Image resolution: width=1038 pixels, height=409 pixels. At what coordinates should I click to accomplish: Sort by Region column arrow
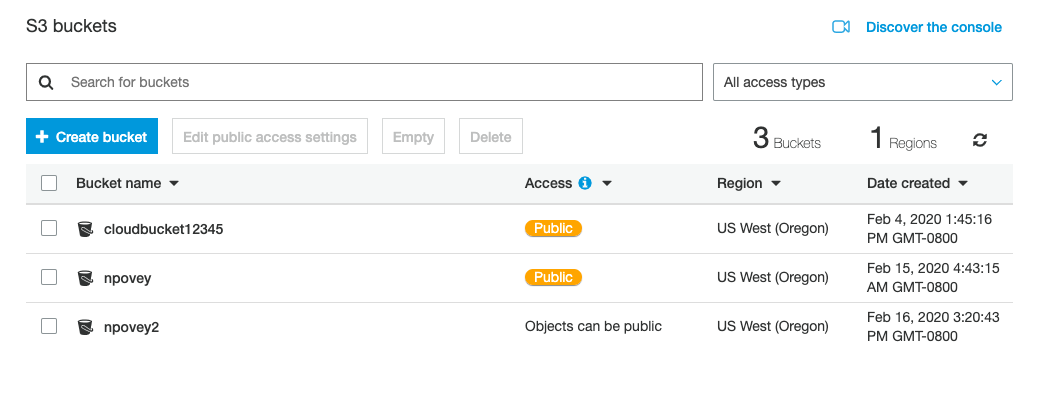776,183
